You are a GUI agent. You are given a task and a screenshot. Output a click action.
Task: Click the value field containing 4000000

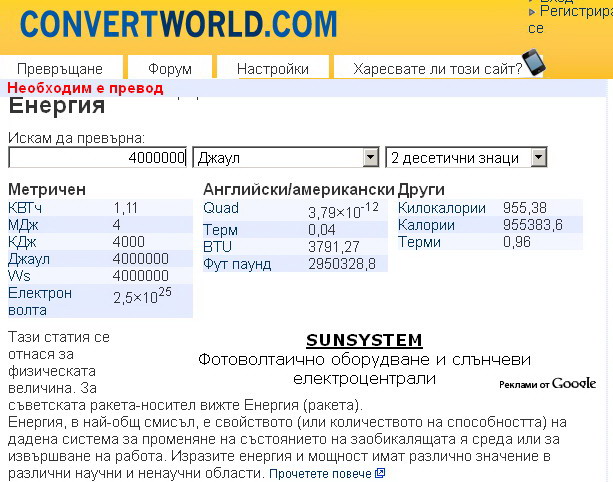click(98, 158)
